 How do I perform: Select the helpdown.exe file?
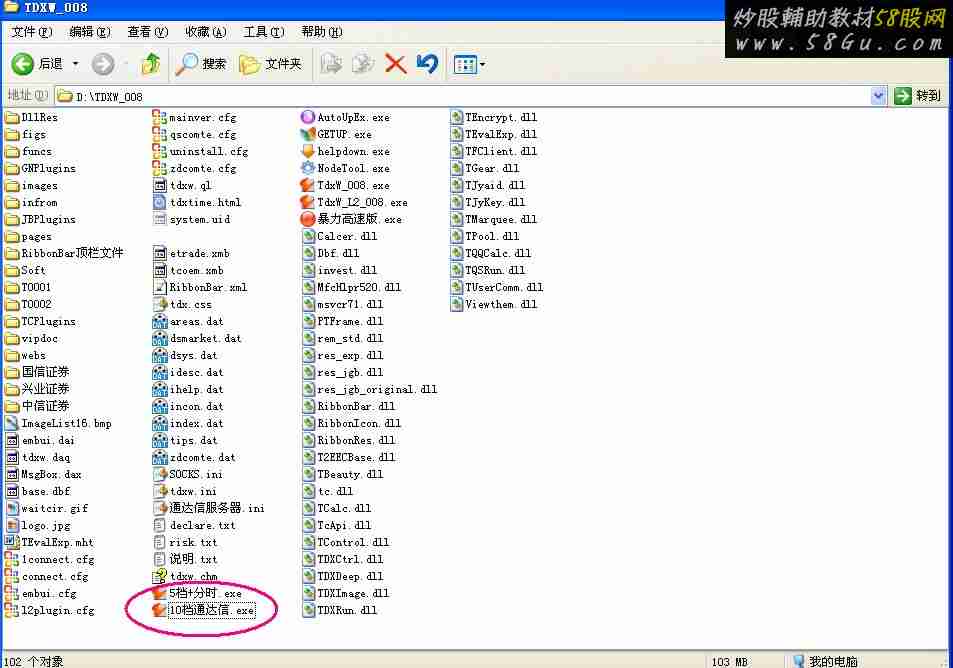346,151
